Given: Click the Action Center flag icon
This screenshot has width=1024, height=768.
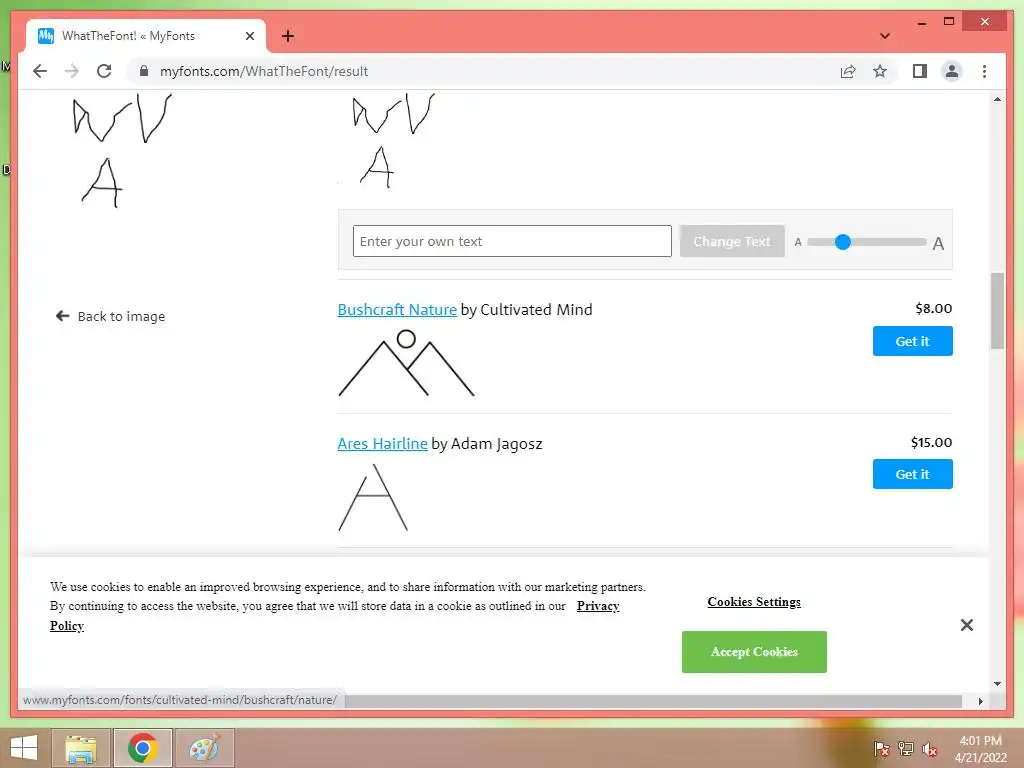Looking at the screenshot, I should (x=881, y=748).
